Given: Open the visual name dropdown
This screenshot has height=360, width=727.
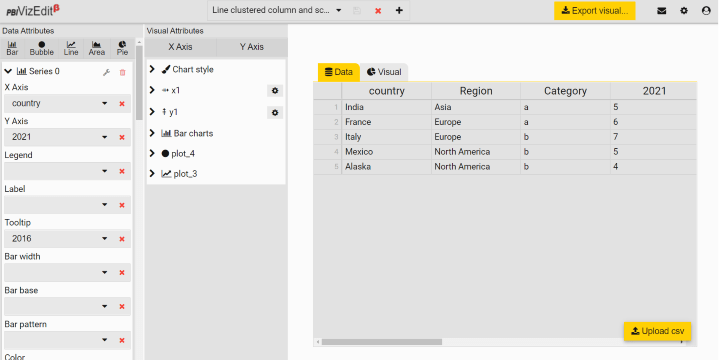Looking at the screenshot, I should pyautogui.click(x=338, y=10).
